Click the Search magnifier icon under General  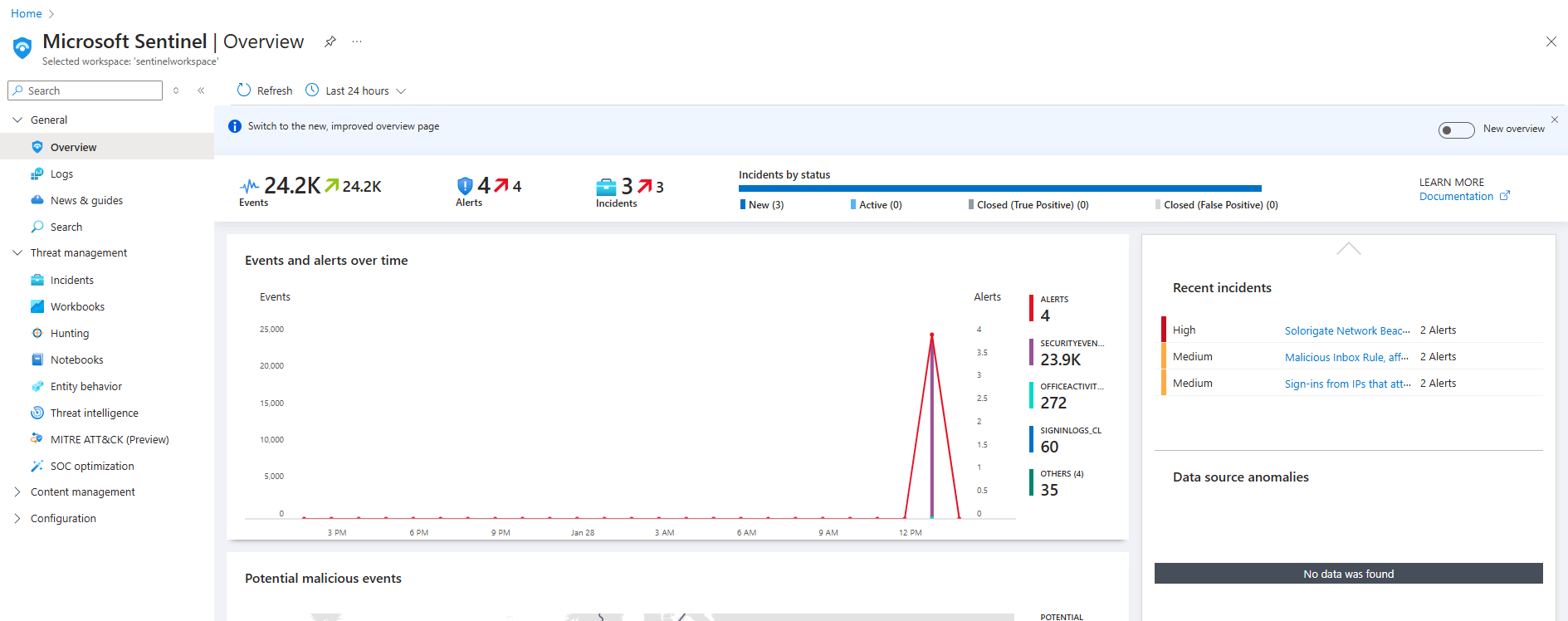click(37, 227)
